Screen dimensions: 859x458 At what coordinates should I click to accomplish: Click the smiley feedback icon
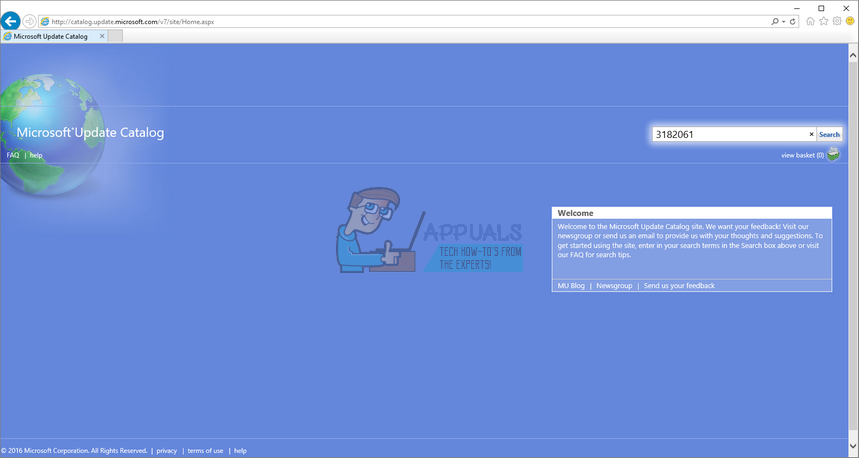coord(850,21)
